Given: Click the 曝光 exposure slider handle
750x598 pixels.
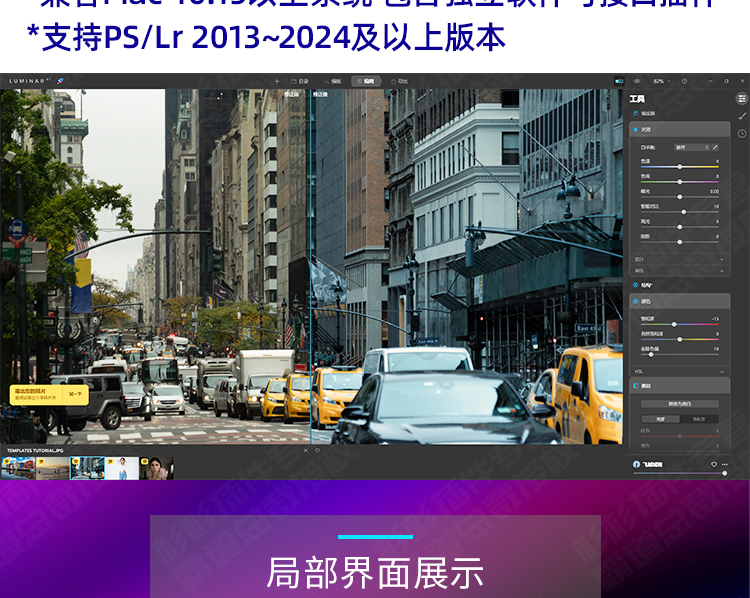Looking at the screenshot, I should 680,197.
